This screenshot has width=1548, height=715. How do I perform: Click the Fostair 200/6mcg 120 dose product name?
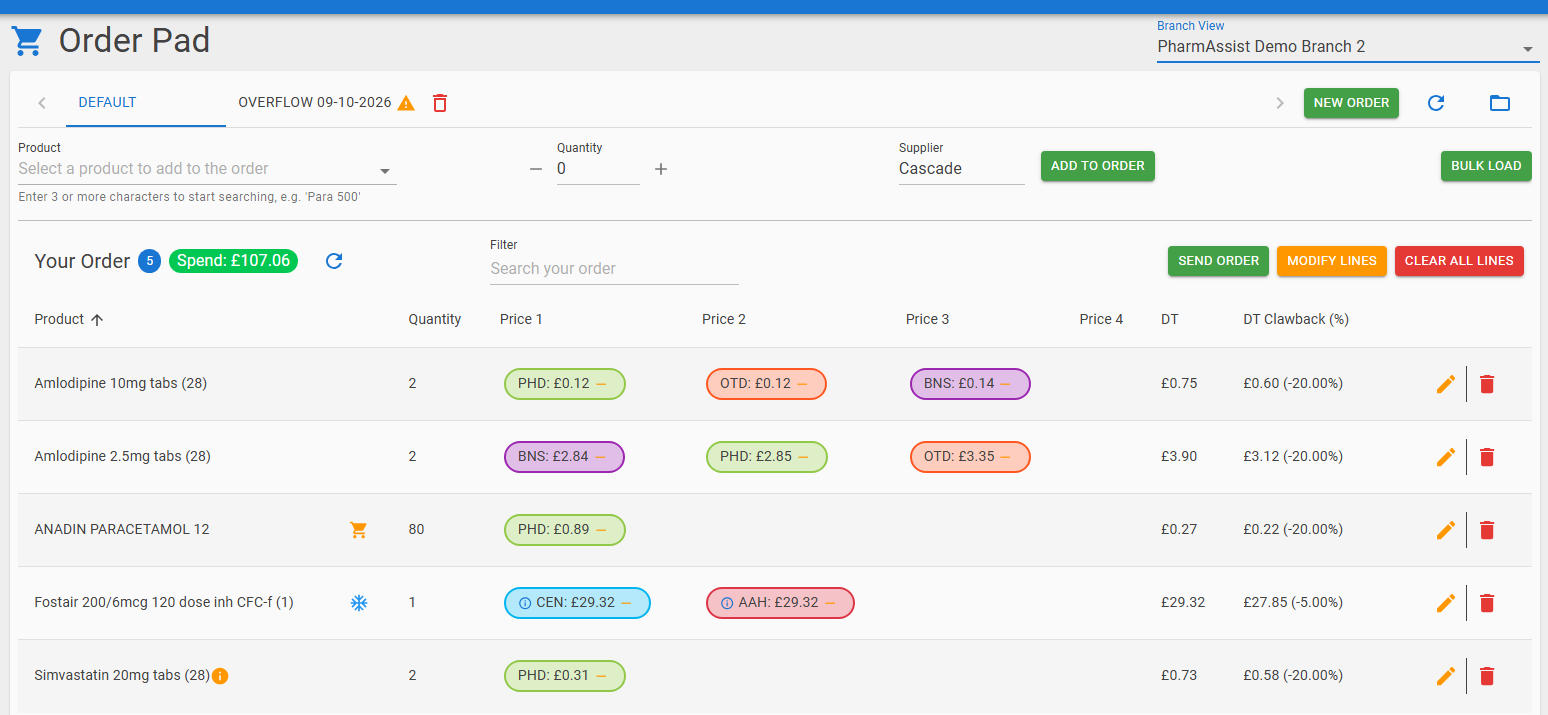(x=164, y=603)
